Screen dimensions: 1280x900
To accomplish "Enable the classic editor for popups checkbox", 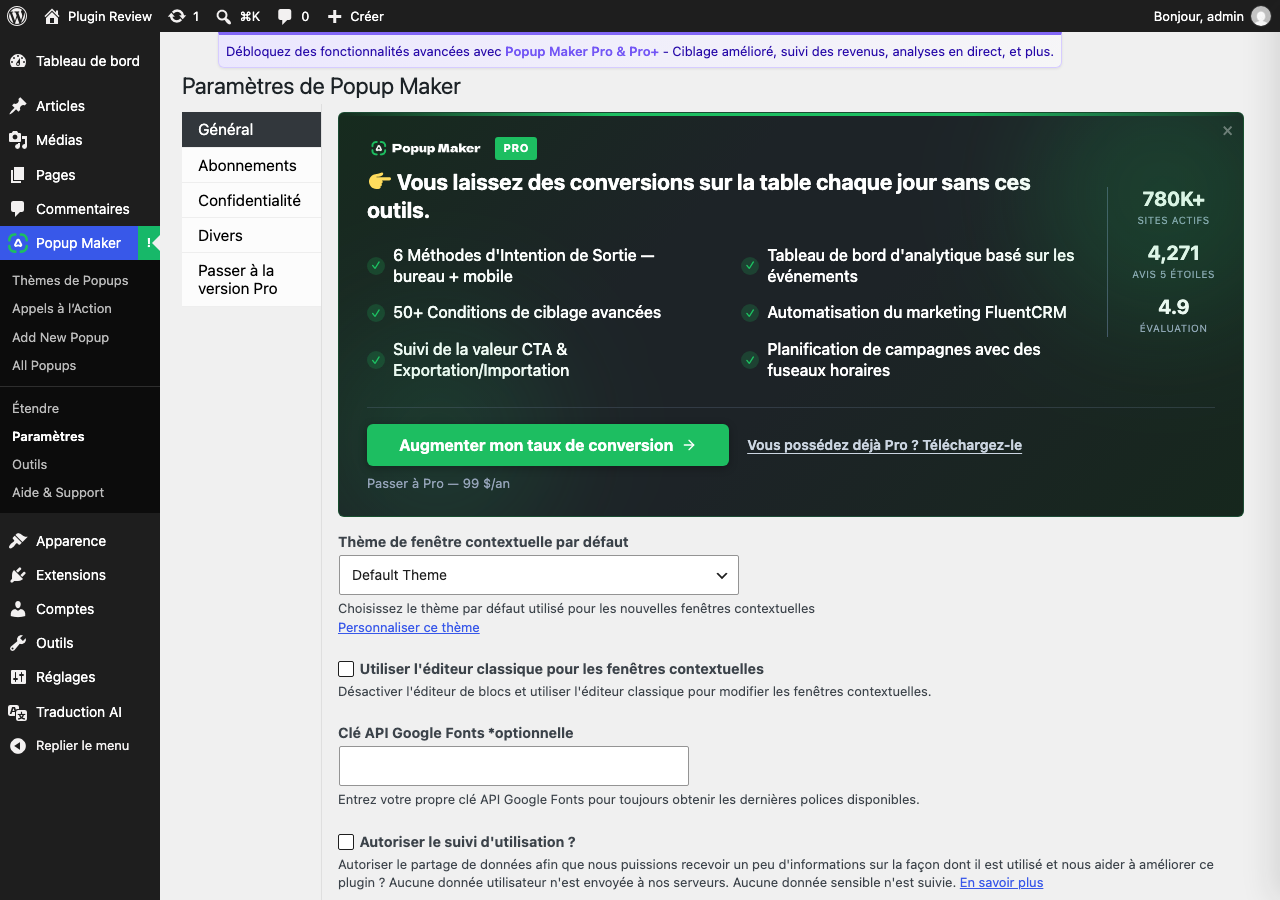I will (x=346, y=669).
